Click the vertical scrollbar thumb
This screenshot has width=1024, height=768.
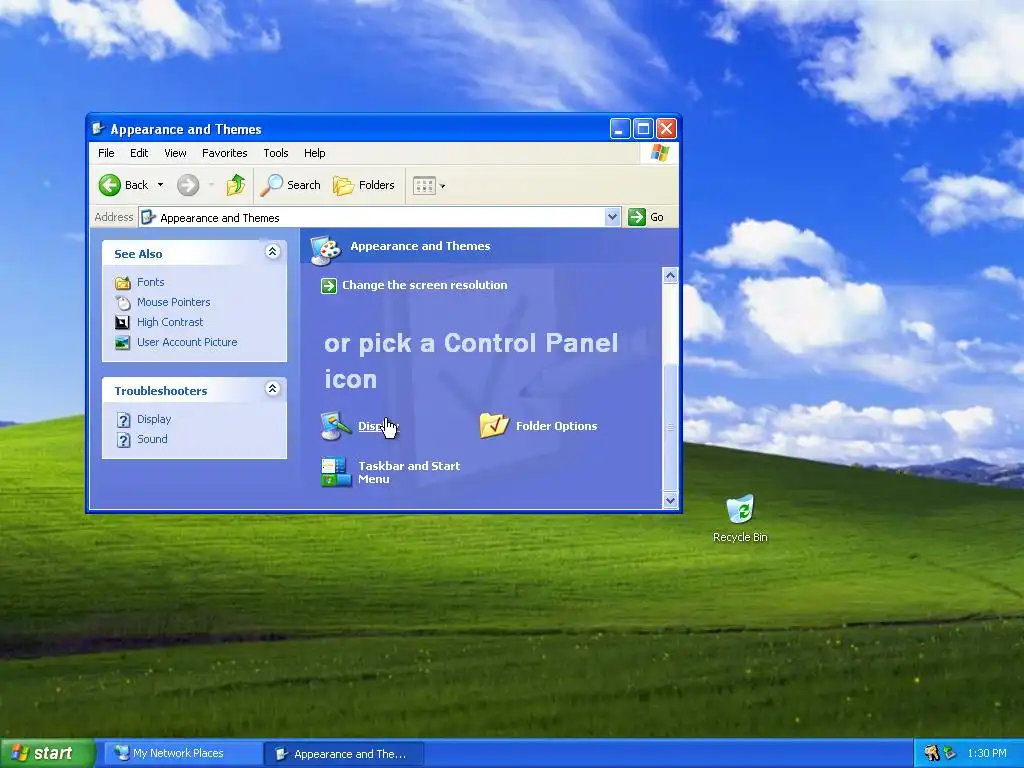coord(670,427)
